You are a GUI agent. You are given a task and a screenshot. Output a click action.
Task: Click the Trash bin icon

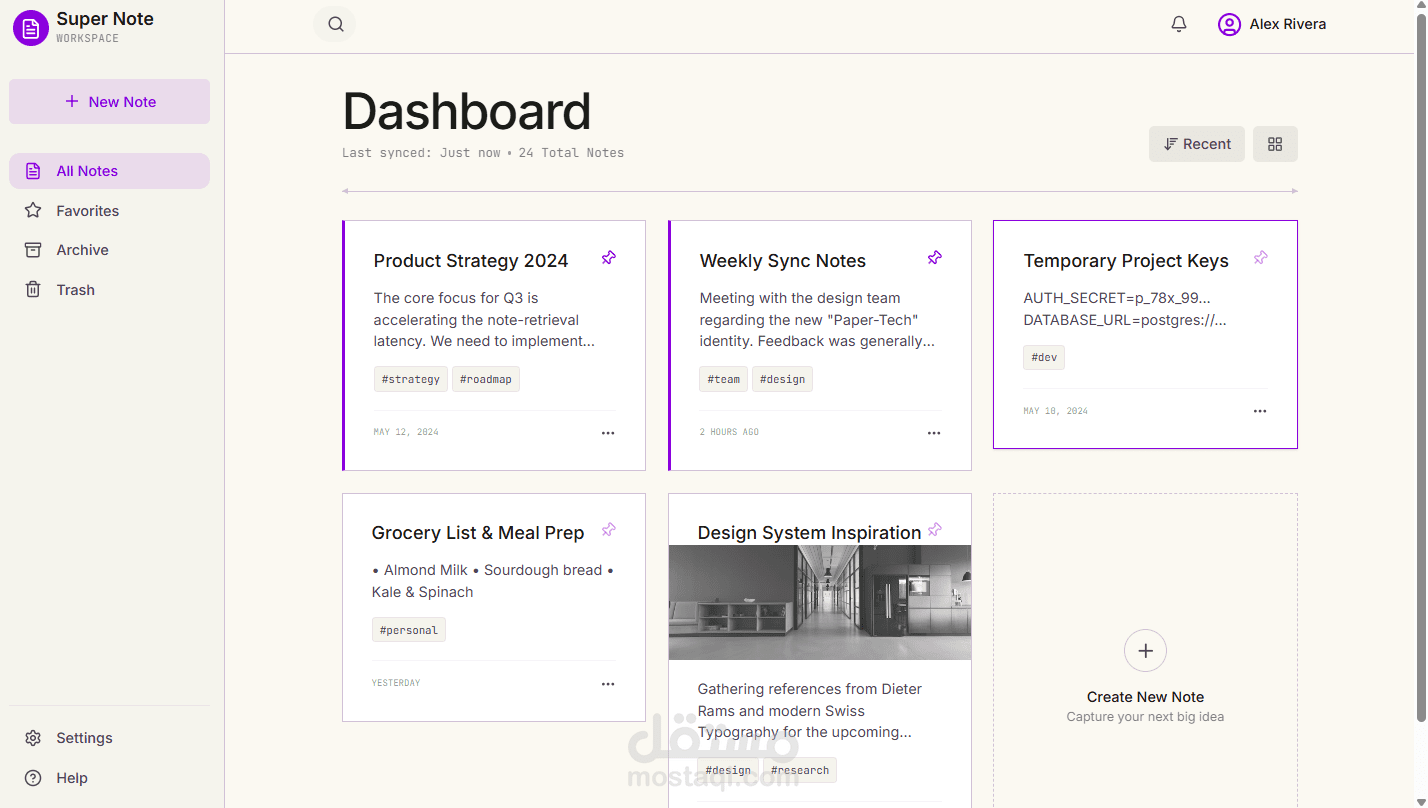[x=33, y=290]
